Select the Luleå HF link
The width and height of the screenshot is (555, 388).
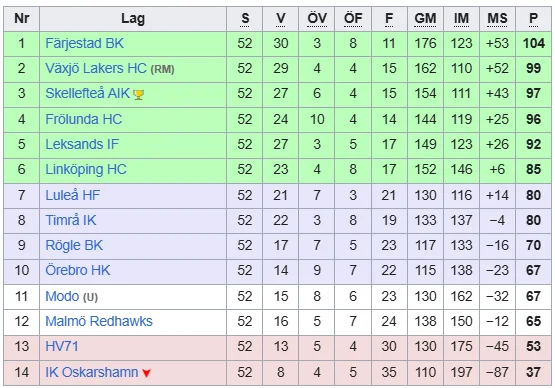coord(73,195)
